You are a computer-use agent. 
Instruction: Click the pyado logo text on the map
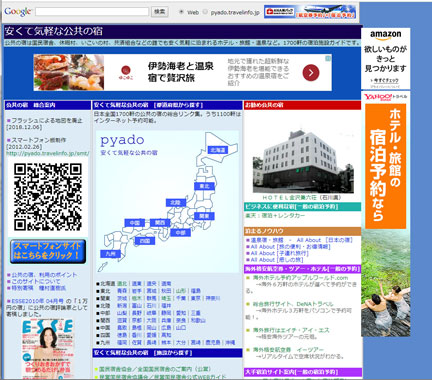pyautogui.click(x=122, y=140)
